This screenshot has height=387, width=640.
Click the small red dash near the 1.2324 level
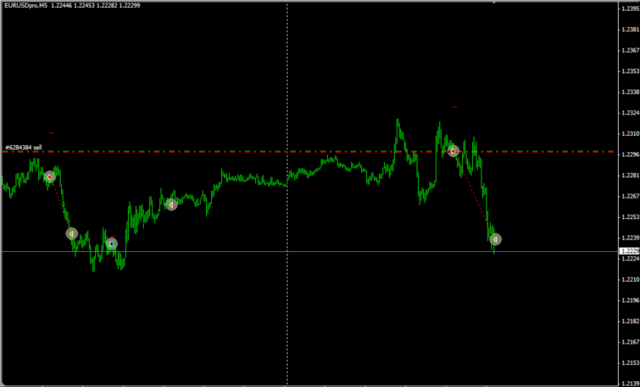click(455, 107)
